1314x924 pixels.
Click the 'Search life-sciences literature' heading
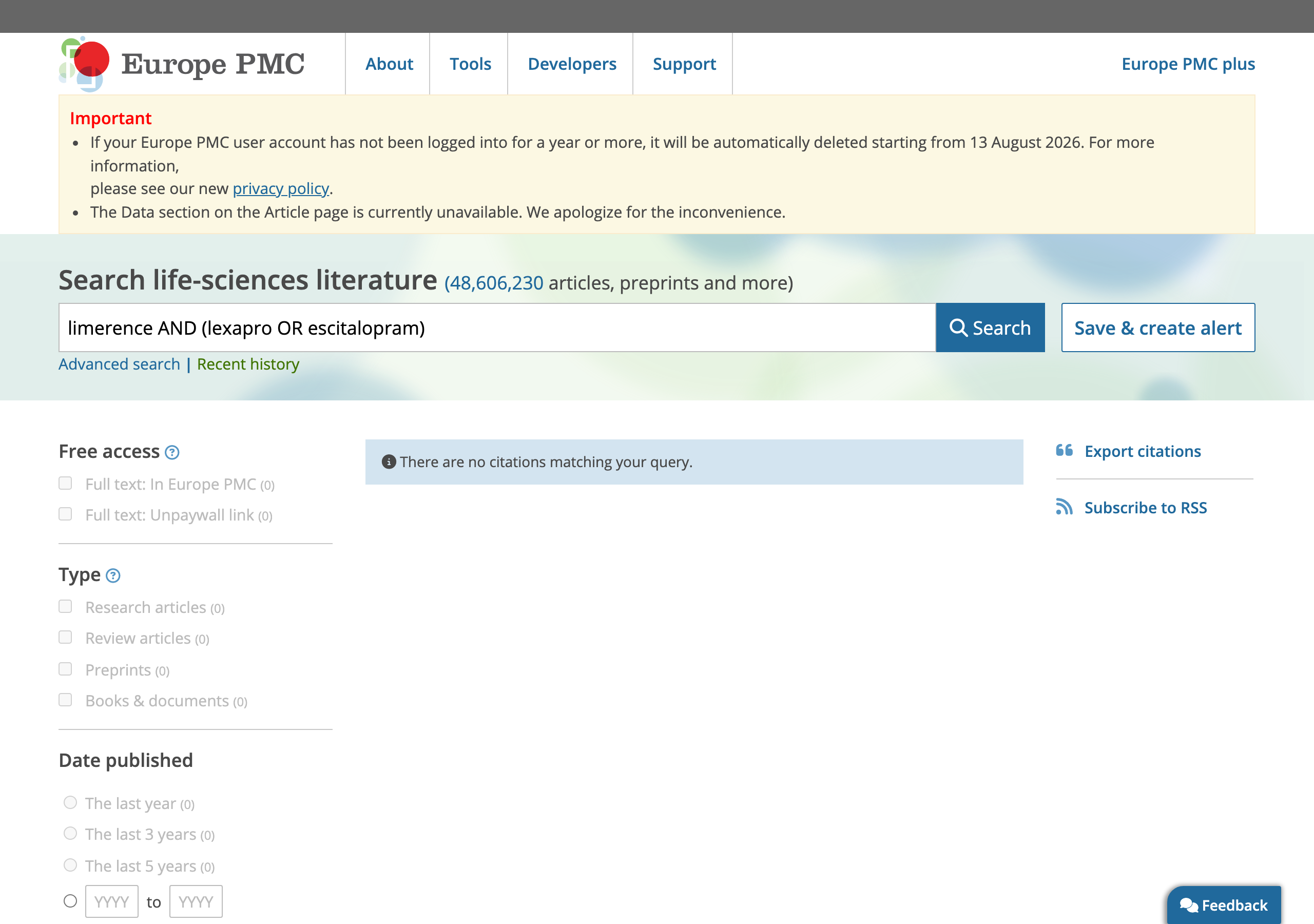tap(248, 280)
